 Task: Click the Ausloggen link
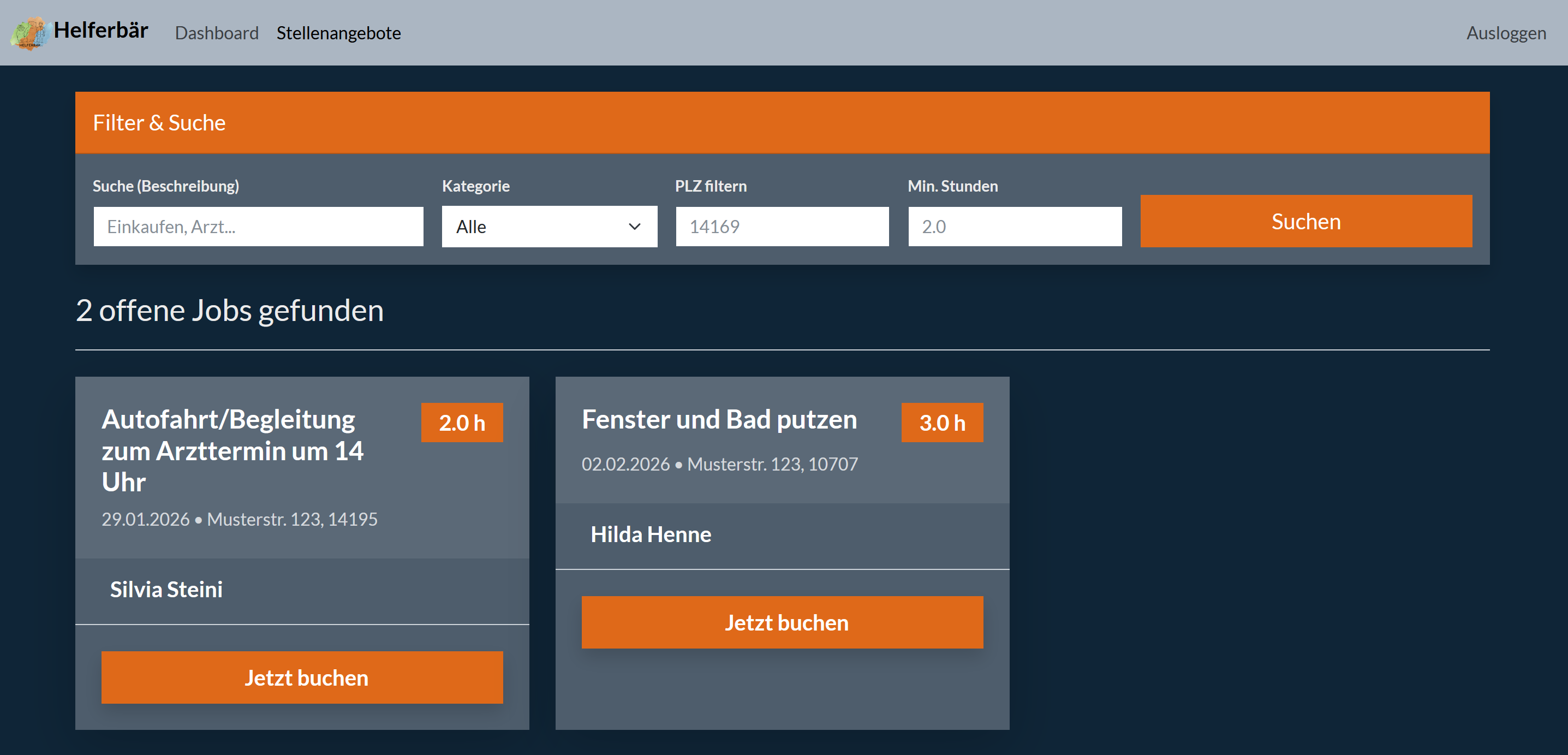point(1505,33)
